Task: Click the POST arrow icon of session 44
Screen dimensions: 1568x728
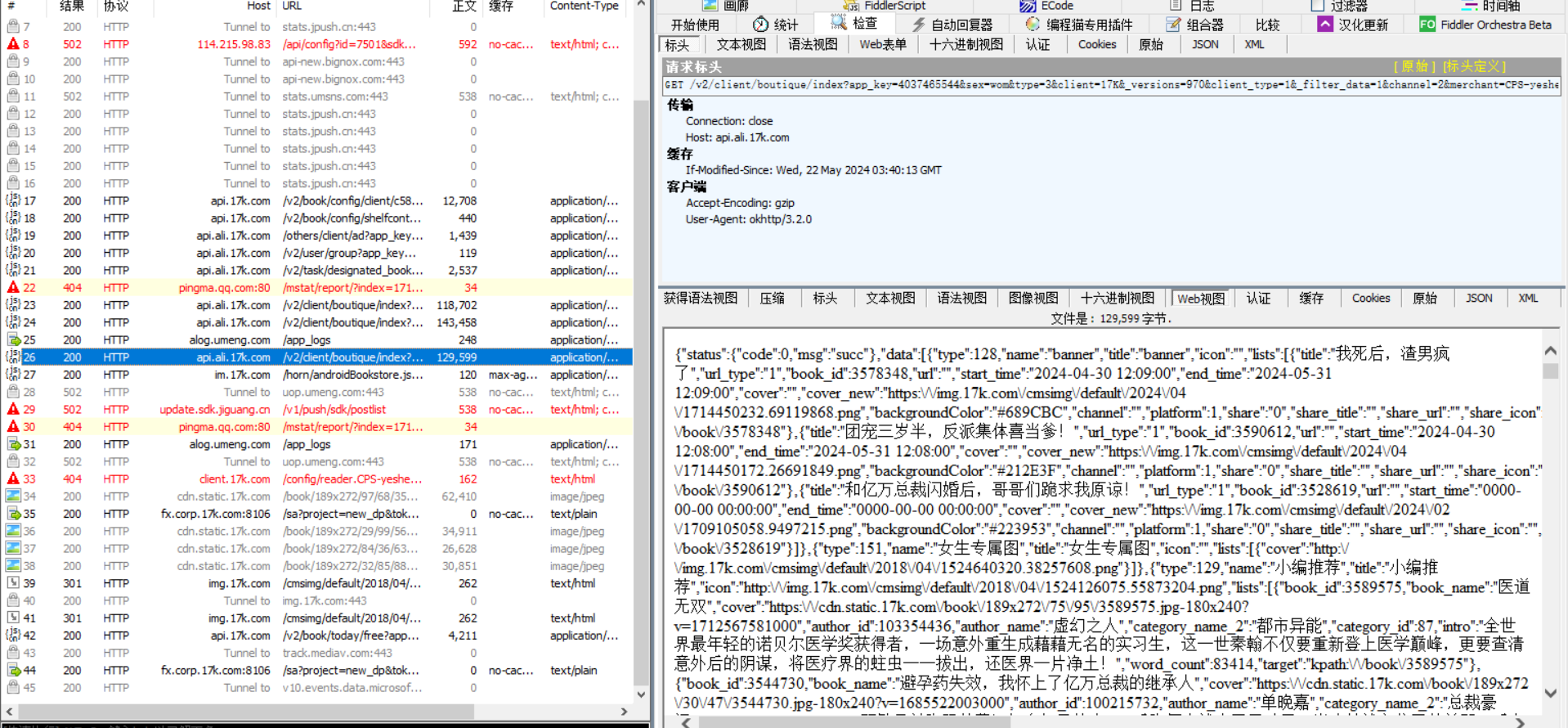Action: pos(13,670)
